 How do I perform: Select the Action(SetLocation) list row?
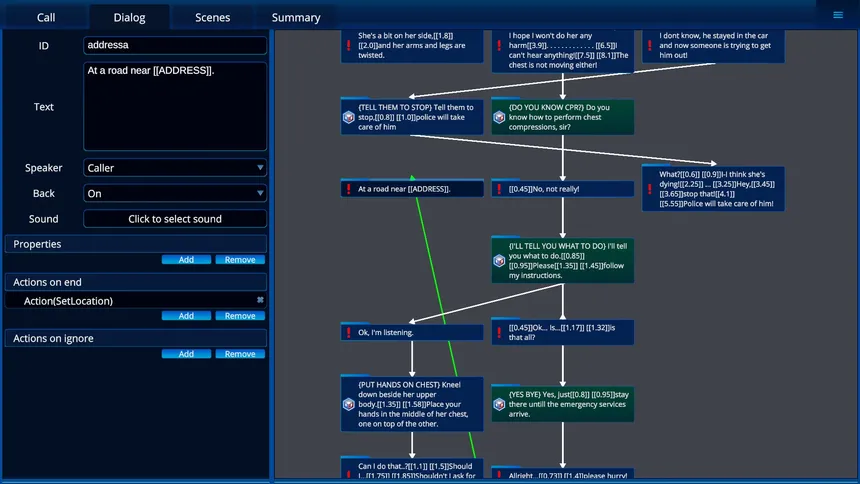135,301
